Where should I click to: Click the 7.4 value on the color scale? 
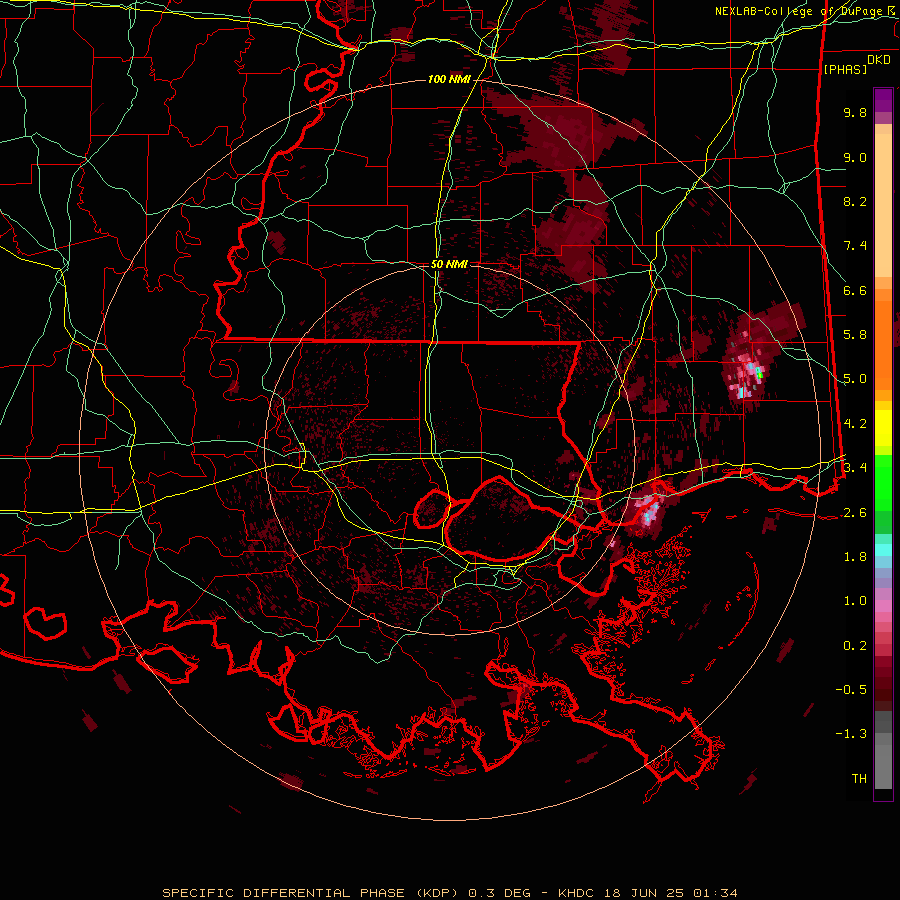tap(855, 246)
